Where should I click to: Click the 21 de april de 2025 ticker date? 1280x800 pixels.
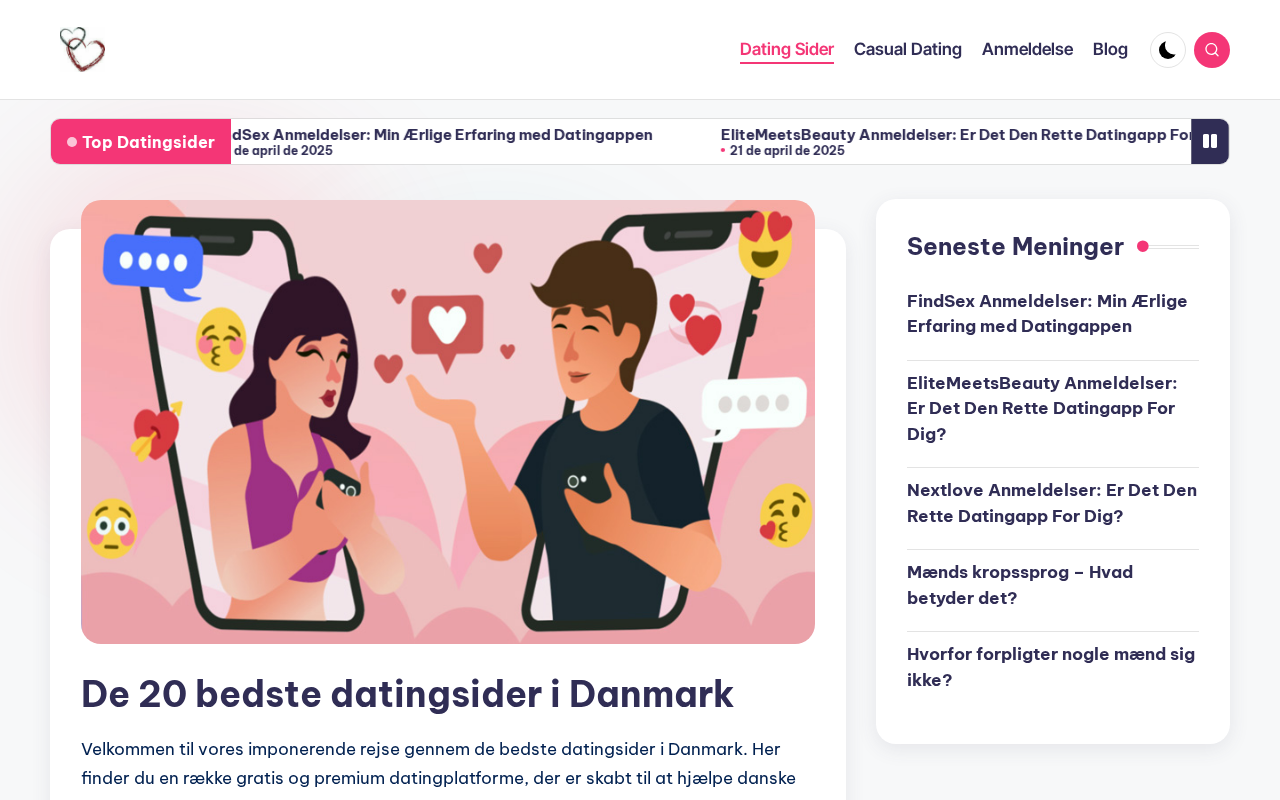787,151
